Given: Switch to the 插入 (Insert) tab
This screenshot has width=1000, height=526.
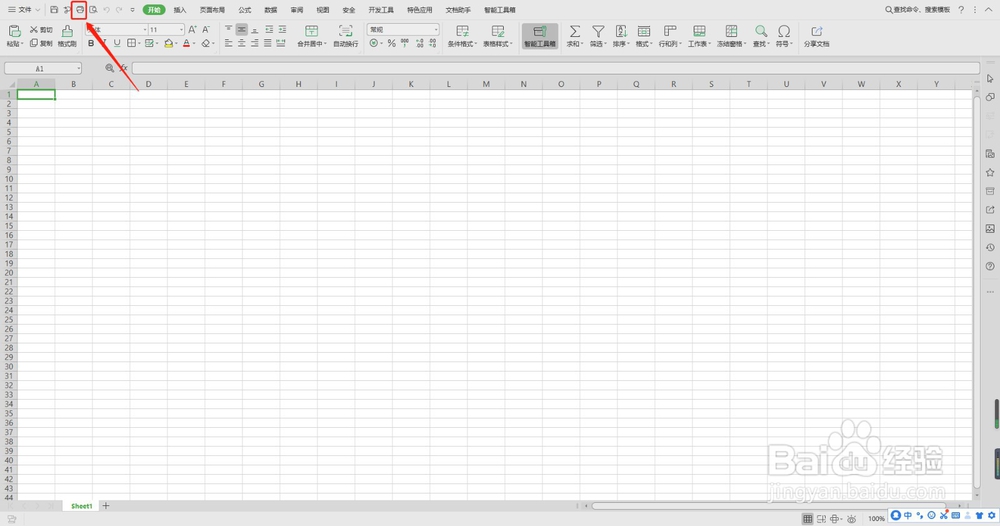Looking at the screenshot, I should (x=180, y=10).
